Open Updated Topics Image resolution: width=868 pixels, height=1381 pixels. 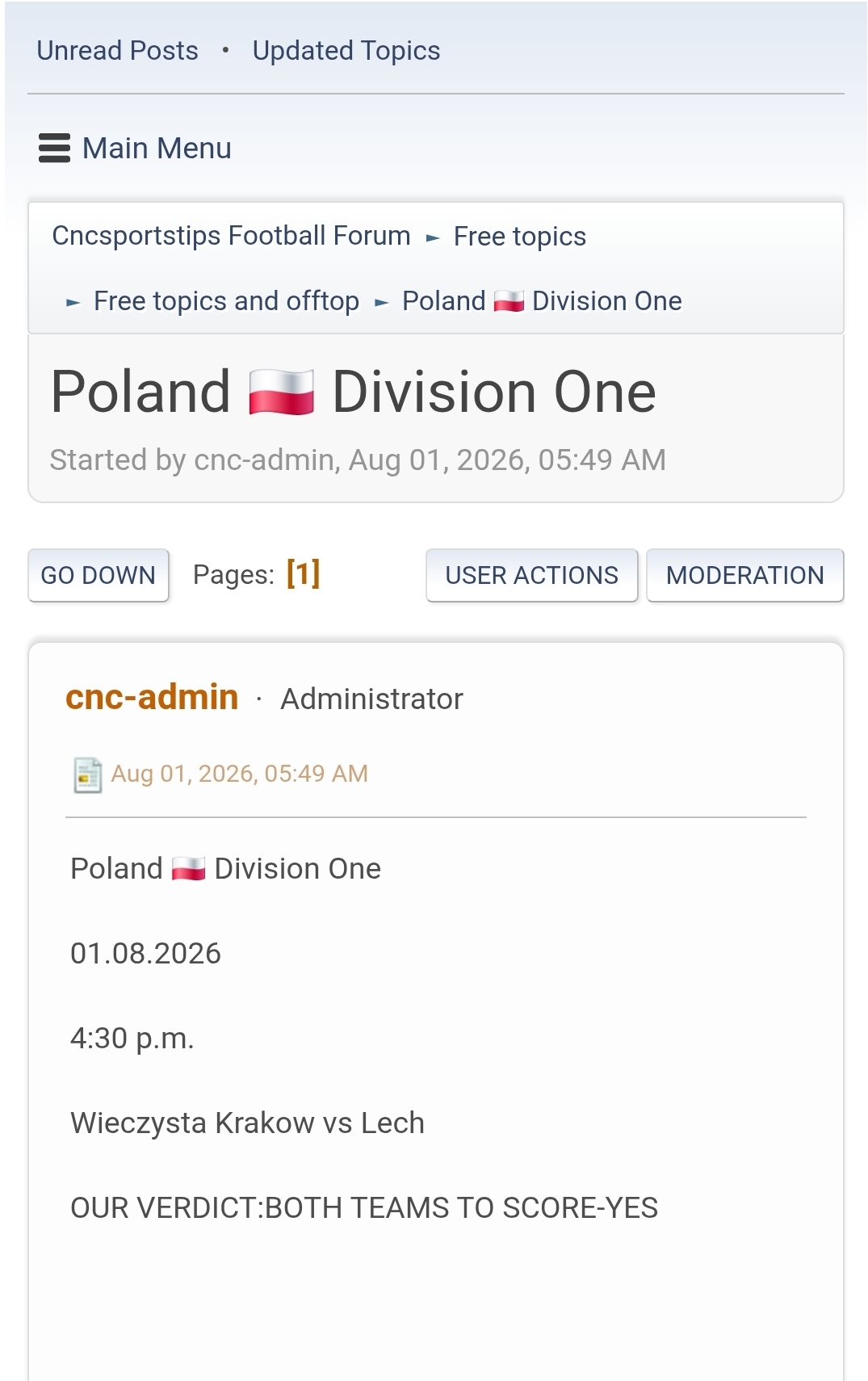[x=346, y=51]
